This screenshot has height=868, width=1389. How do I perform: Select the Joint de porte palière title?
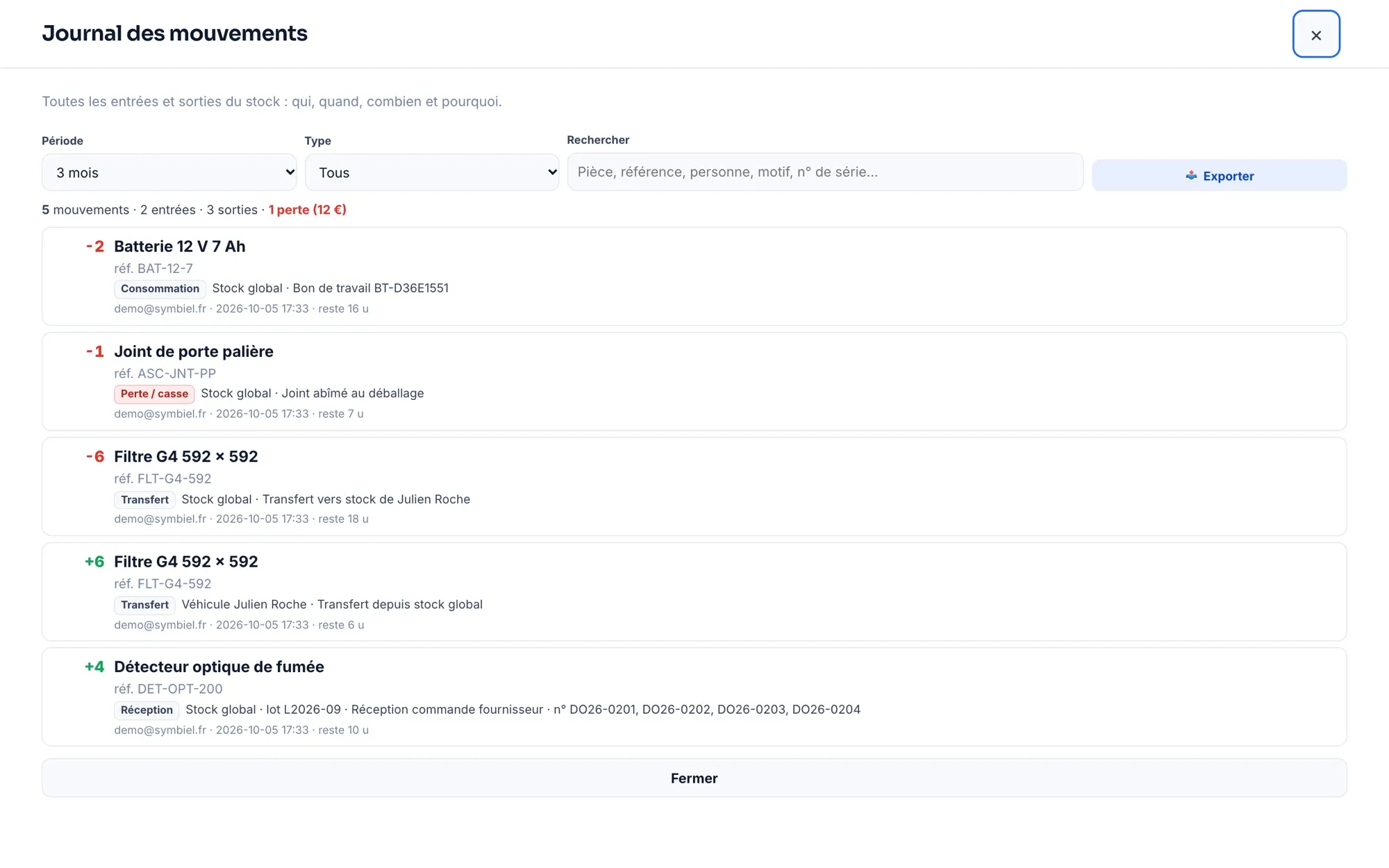pos(194,351)
